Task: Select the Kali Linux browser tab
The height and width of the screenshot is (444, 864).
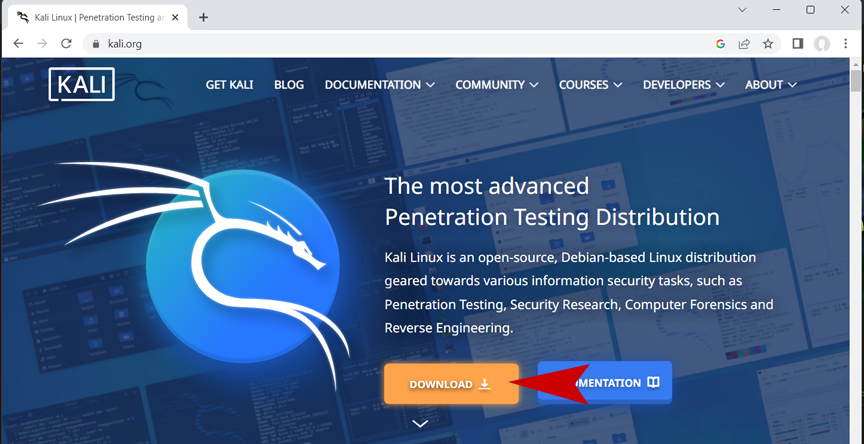Action: coord(96,18)
